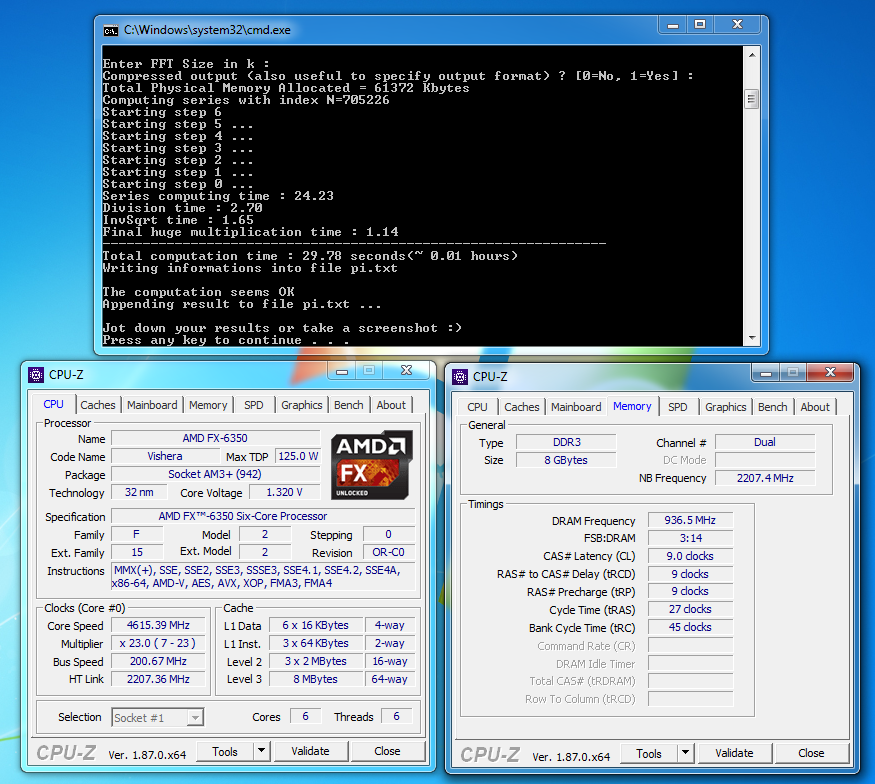Show the About tab in right CPU-Z

pos(815,407)
